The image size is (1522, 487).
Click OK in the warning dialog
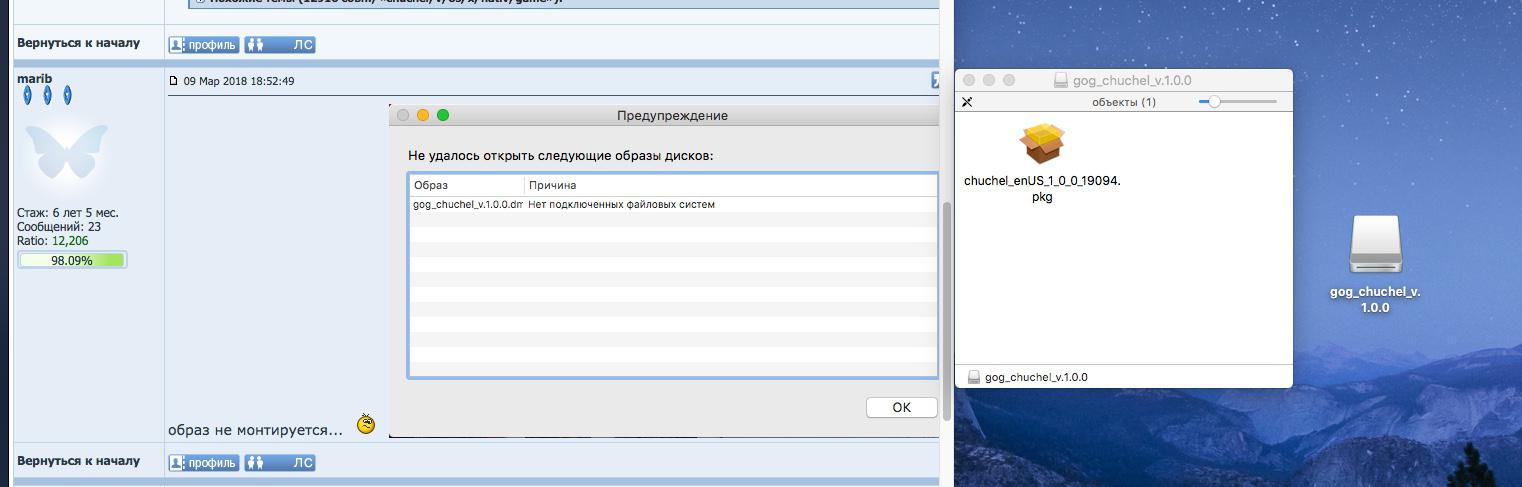tap(901, 407)
